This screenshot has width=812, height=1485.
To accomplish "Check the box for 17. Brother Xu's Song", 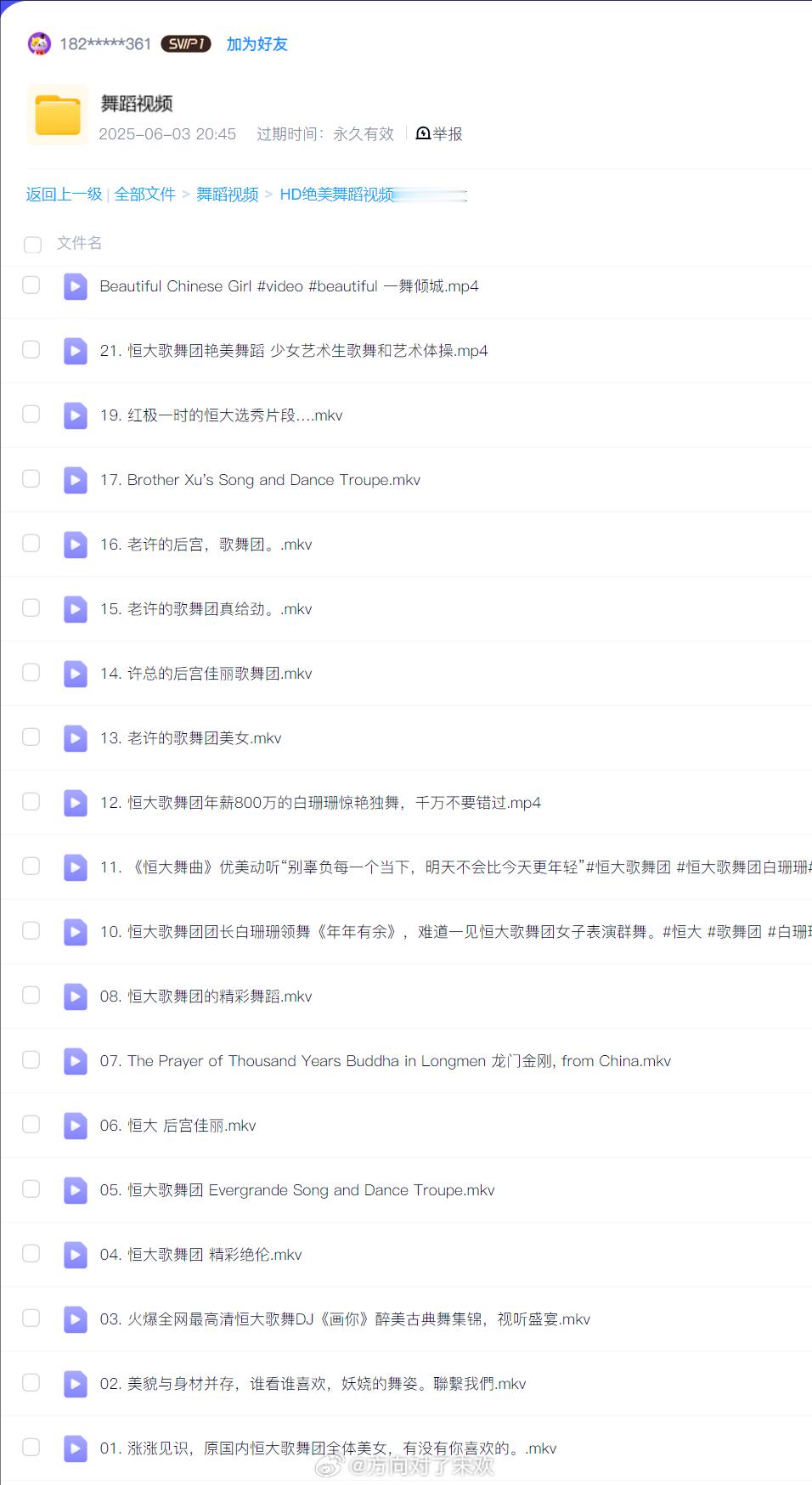I will coord(31,478).
